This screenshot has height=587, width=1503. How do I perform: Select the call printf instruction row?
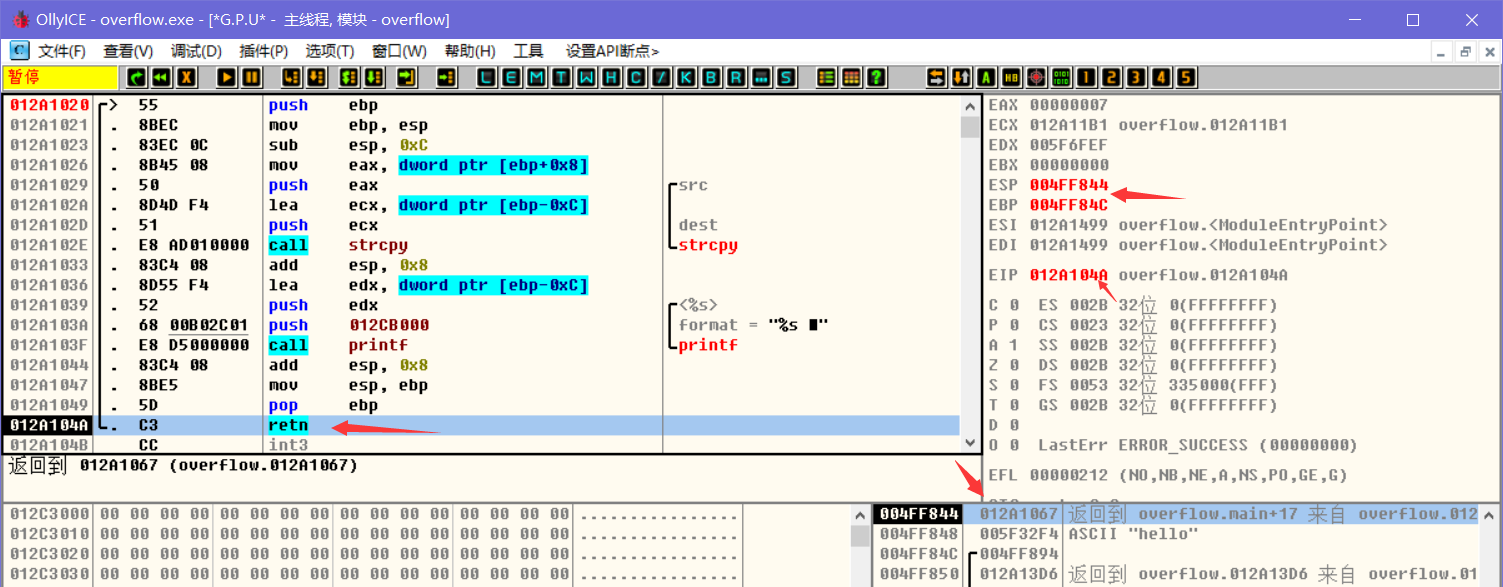pos(481,345)
